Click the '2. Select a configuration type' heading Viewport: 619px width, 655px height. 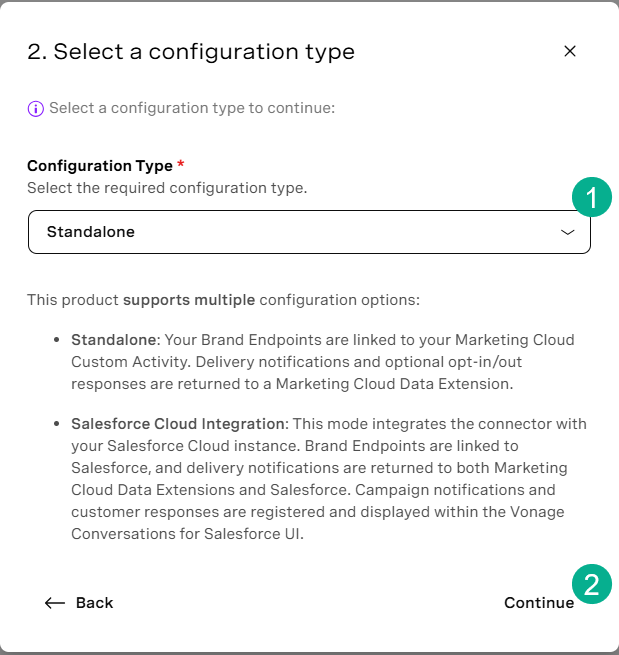click(x=191, y=52)
